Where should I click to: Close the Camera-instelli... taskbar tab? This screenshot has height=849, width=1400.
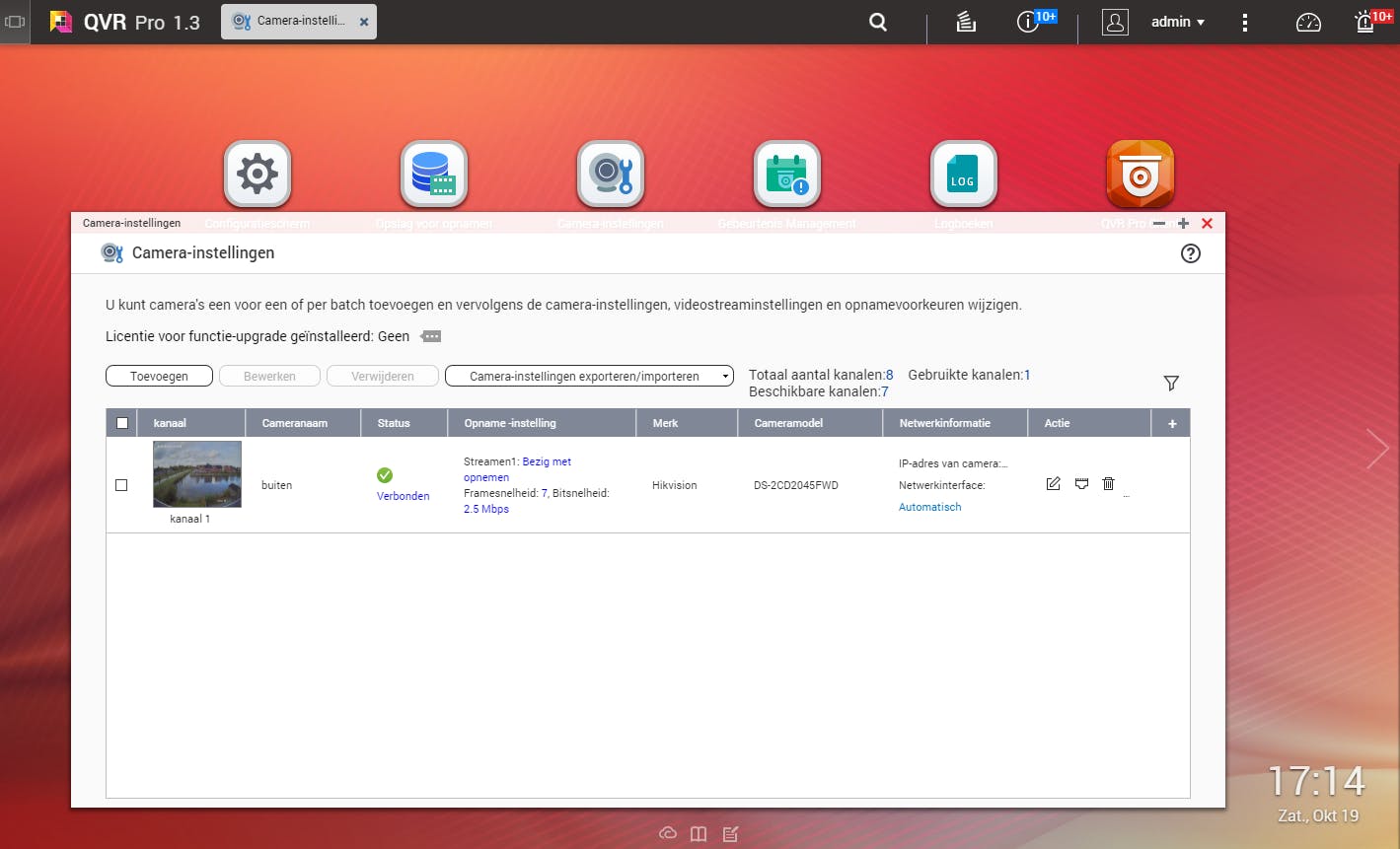pyautogui.click(x=363, y=22)
